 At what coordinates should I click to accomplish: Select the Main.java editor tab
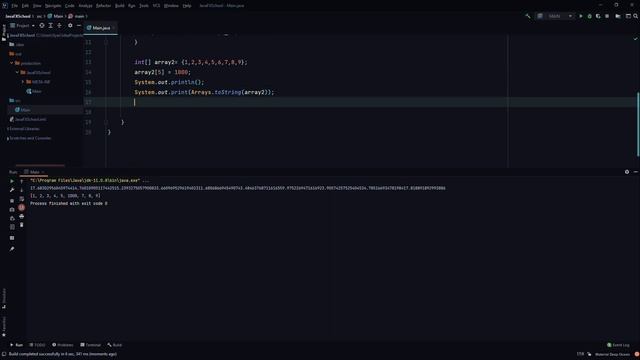(x=101, y=28)
